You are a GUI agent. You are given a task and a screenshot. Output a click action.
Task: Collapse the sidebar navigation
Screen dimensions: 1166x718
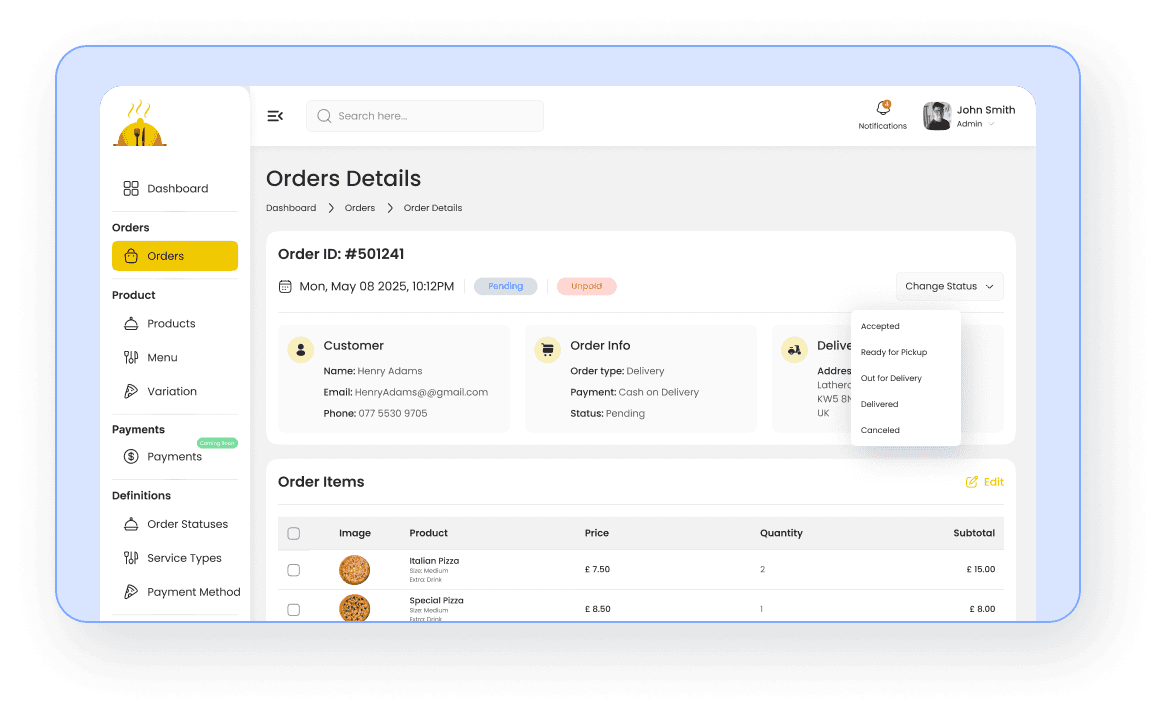(275, 116)
